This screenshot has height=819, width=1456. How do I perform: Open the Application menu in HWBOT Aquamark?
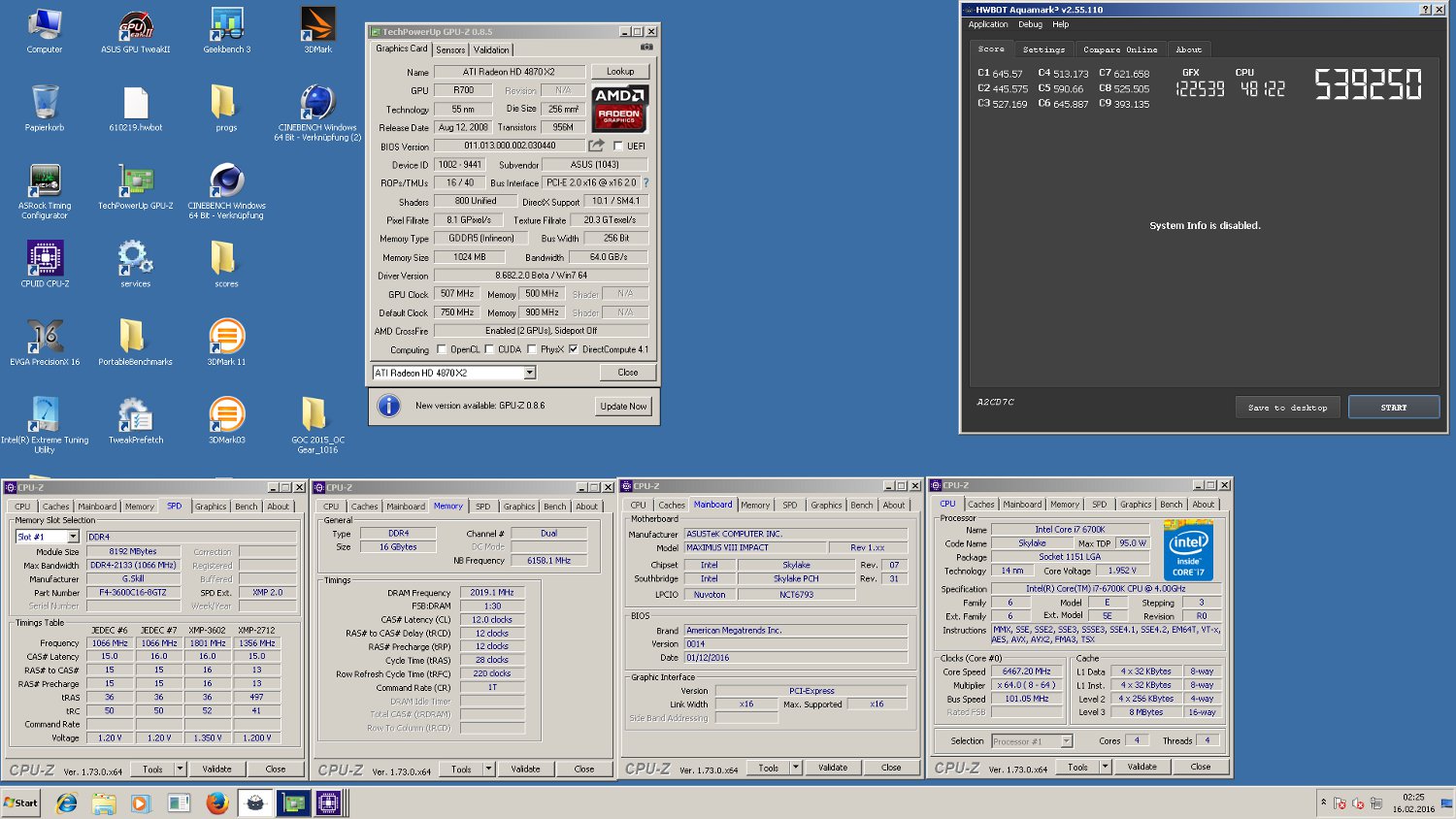(988, 24)
